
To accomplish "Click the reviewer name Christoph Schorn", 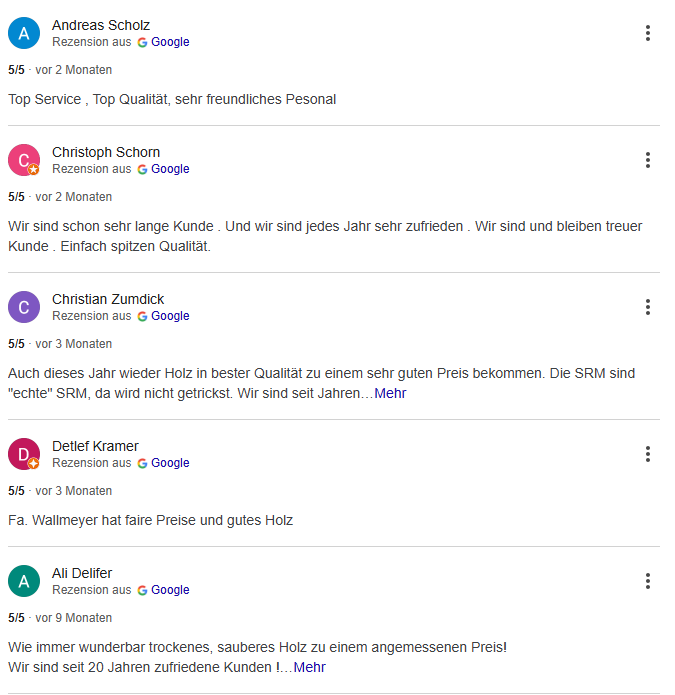I will (106, 152).
